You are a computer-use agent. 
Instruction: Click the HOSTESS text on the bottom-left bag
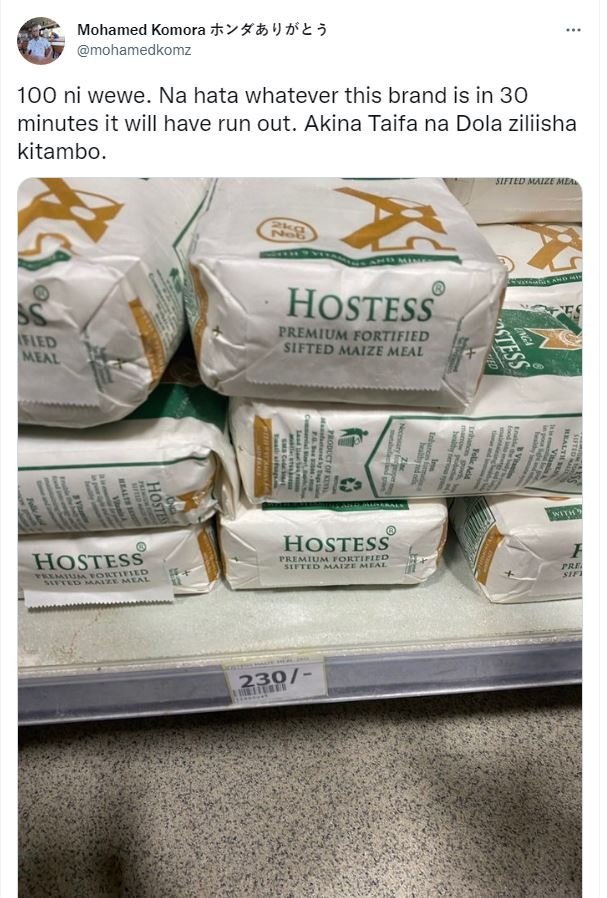[89, 560]
